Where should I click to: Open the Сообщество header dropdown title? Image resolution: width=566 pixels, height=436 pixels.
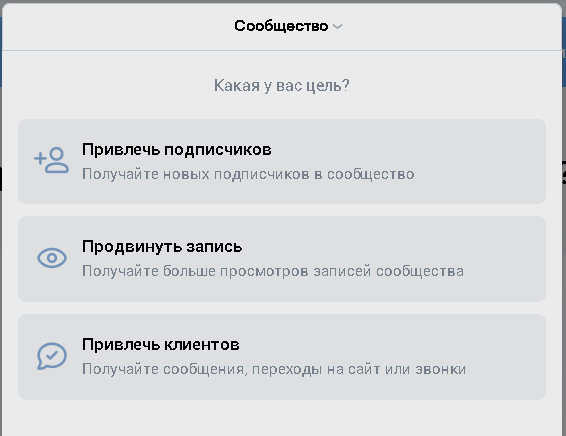(x=281, y=26)
